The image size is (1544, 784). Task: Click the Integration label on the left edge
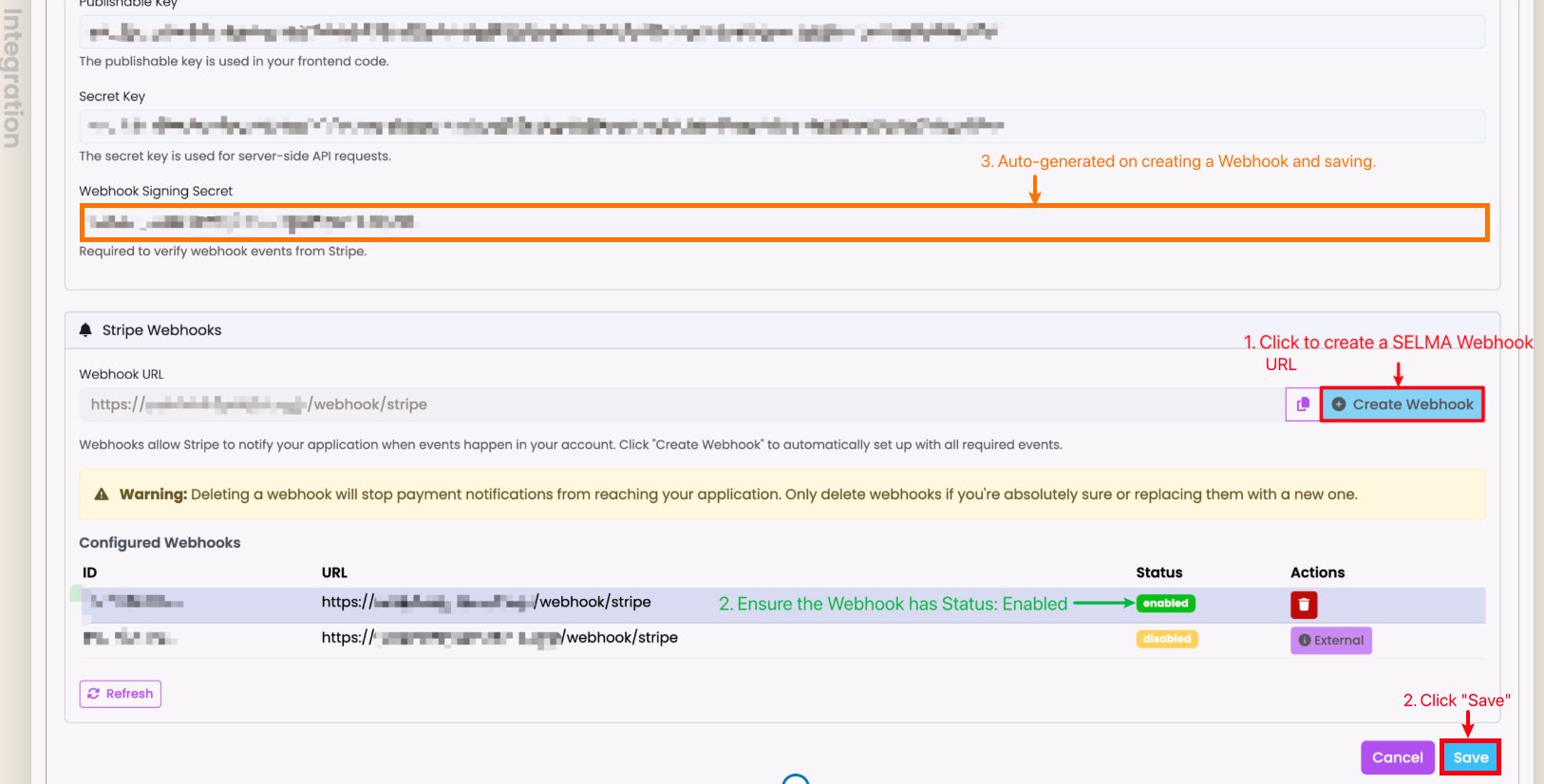click(x=12, y=78)
